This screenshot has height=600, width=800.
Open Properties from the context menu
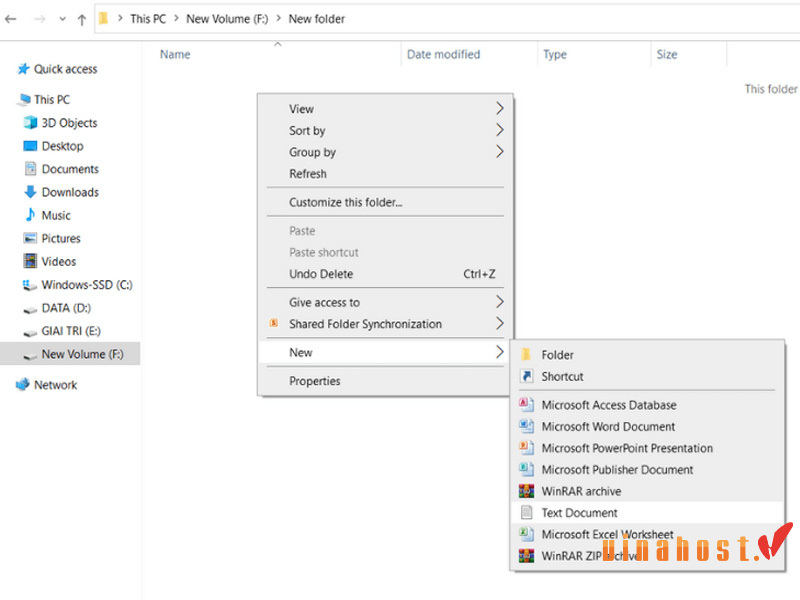coord(385,381)
